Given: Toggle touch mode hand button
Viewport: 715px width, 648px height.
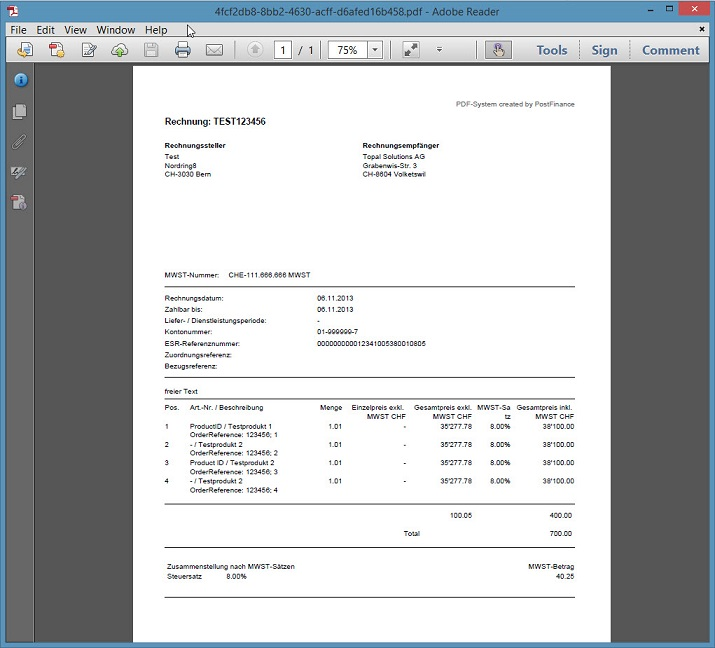Looking at the screenshot, I should (x=496, y=50).
